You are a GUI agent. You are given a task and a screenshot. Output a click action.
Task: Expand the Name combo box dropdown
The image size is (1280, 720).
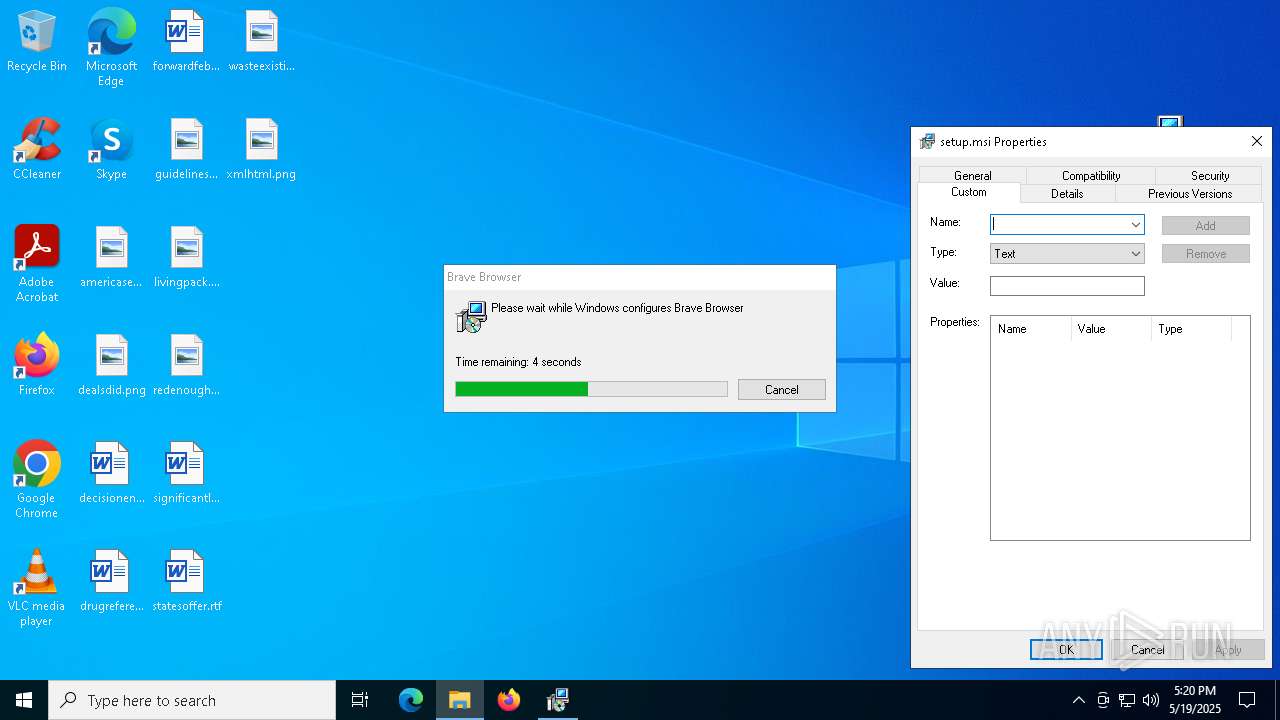[x=1135, y=225]
